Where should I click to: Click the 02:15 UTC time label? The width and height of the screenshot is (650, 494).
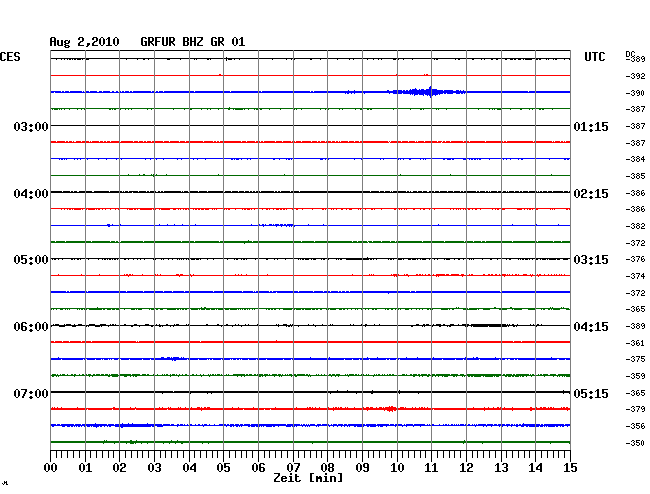(x=591, y=194)
